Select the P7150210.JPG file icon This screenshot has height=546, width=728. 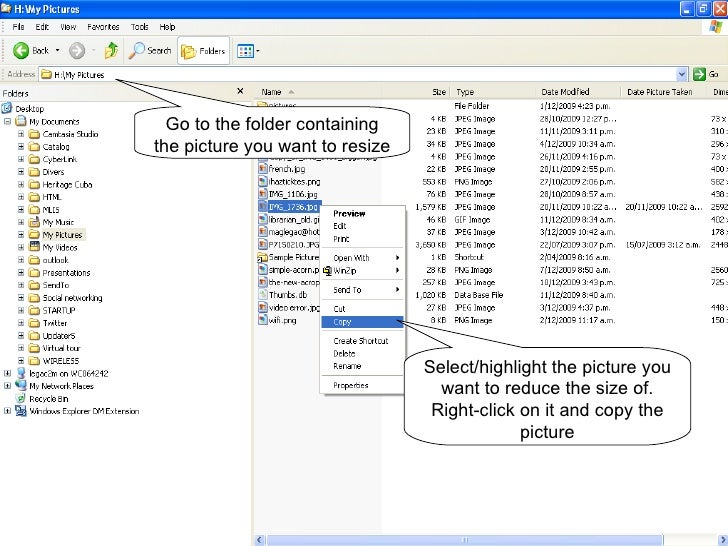pyautogui.click(x=263, y=245)
